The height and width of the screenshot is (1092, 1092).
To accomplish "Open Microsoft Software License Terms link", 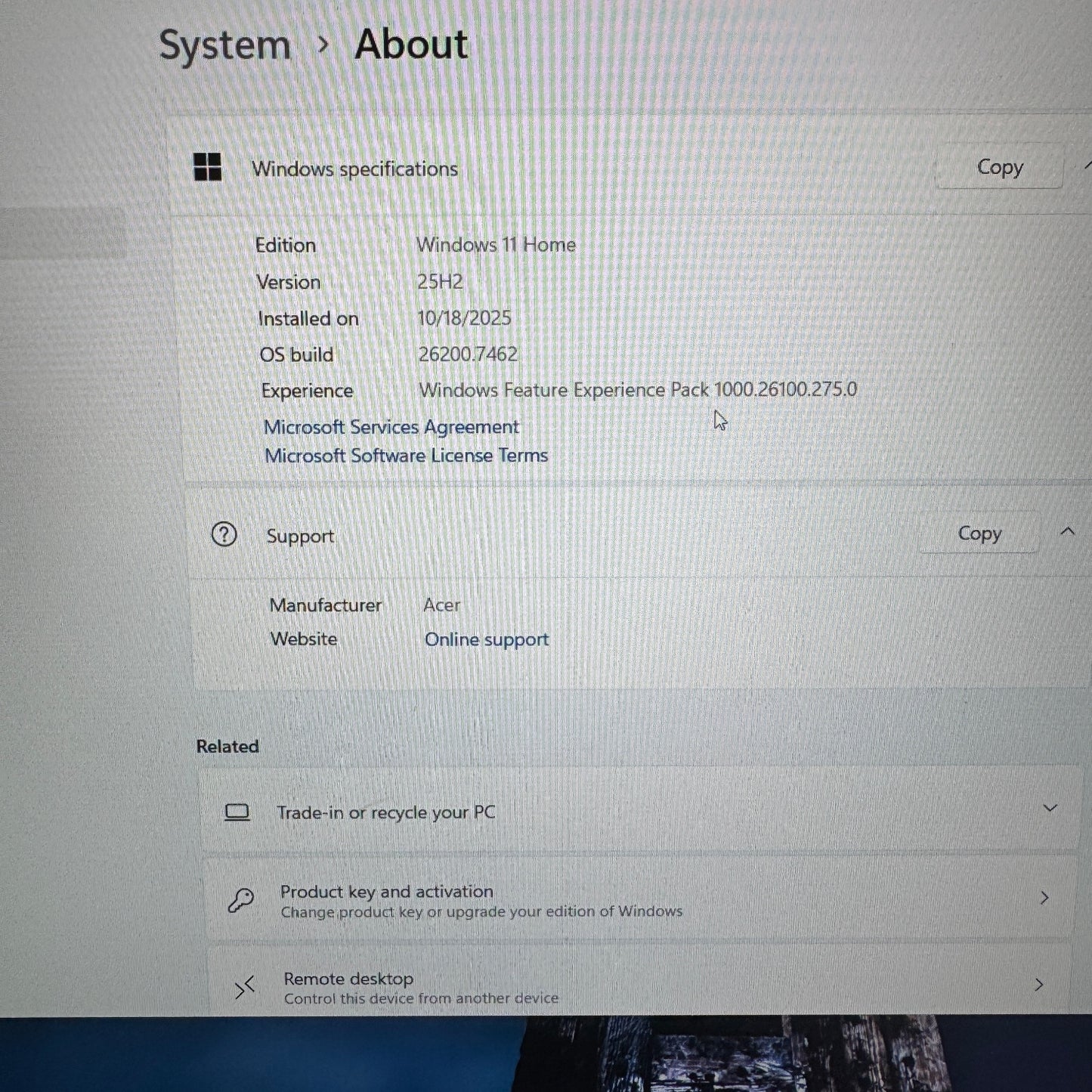I will (406, 456).
